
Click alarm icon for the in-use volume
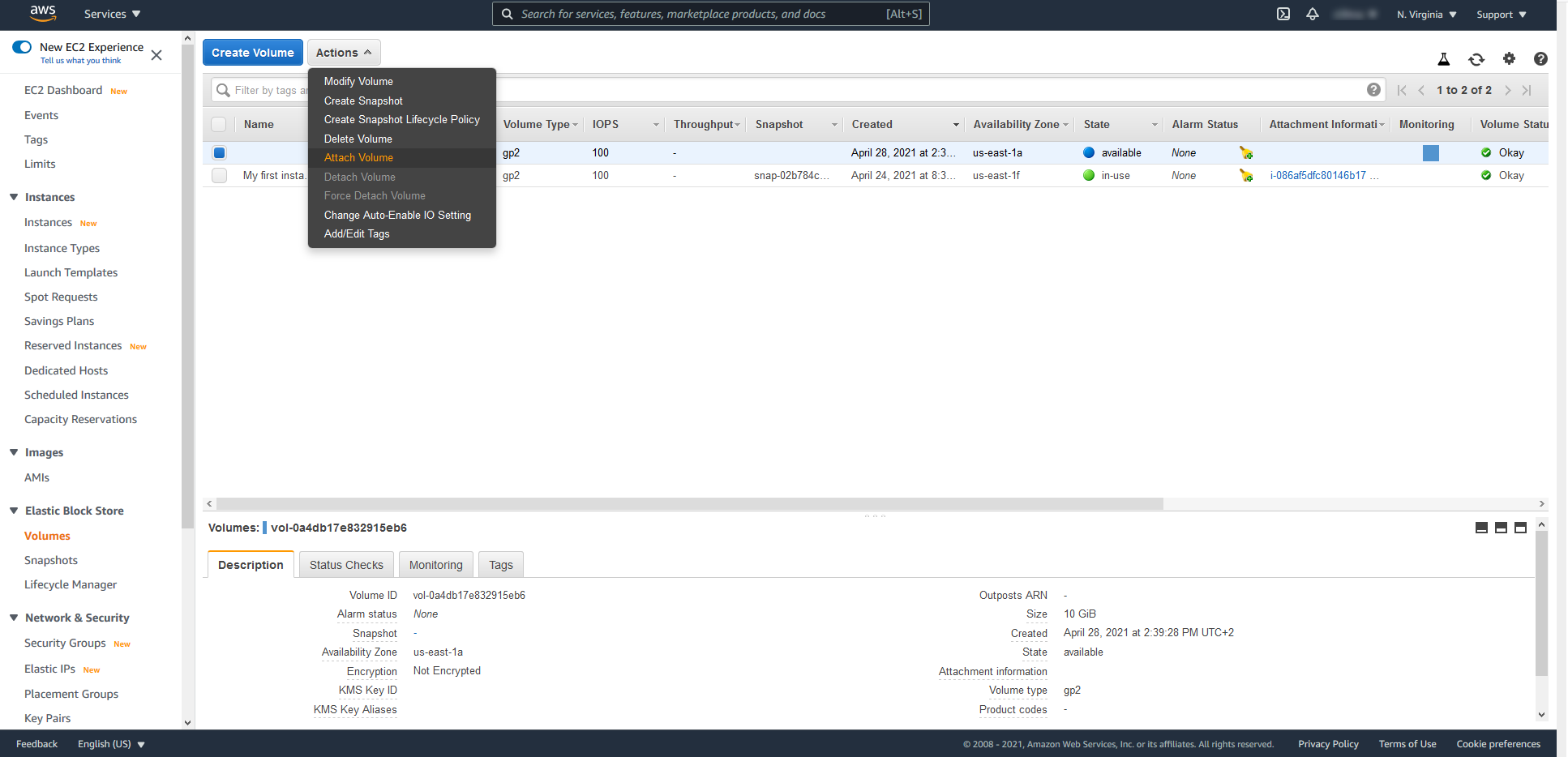[1246, 175]
